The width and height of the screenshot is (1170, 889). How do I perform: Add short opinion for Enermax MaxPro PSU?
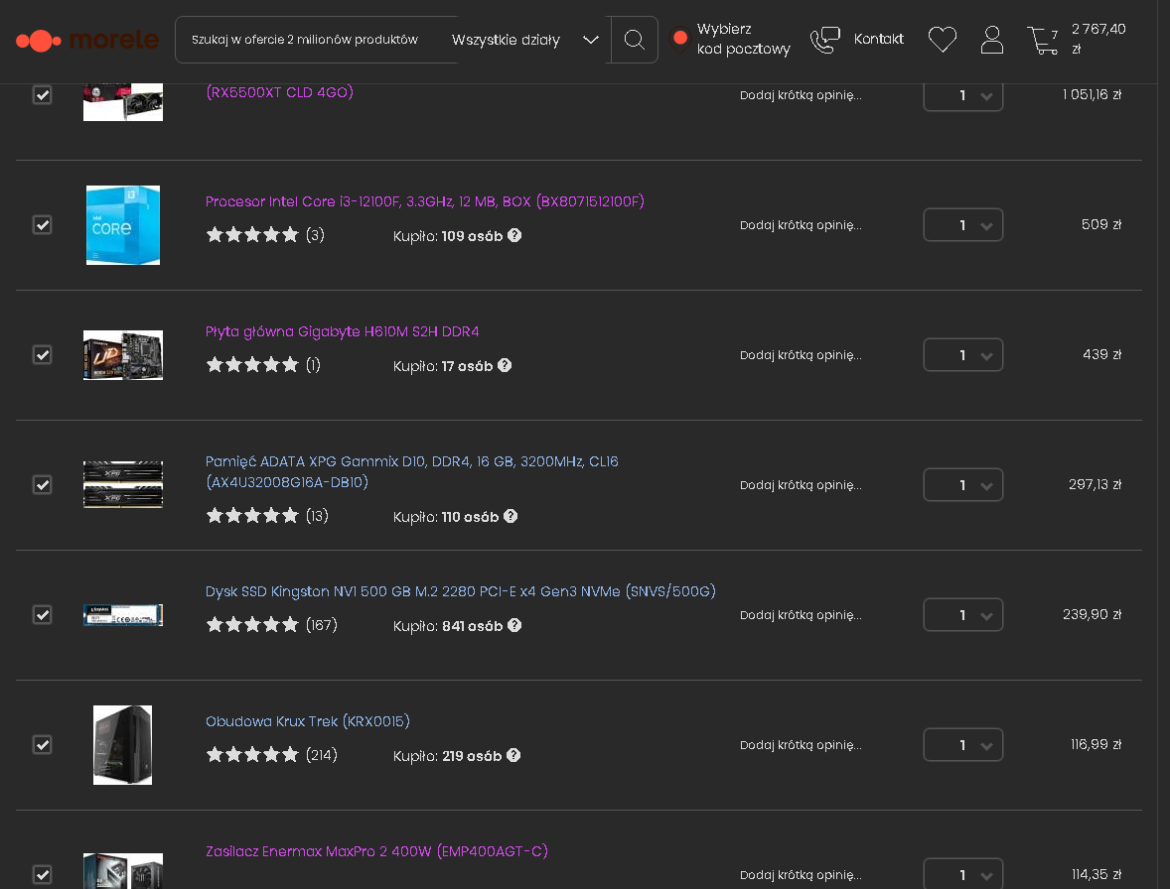tap(801, 874)
